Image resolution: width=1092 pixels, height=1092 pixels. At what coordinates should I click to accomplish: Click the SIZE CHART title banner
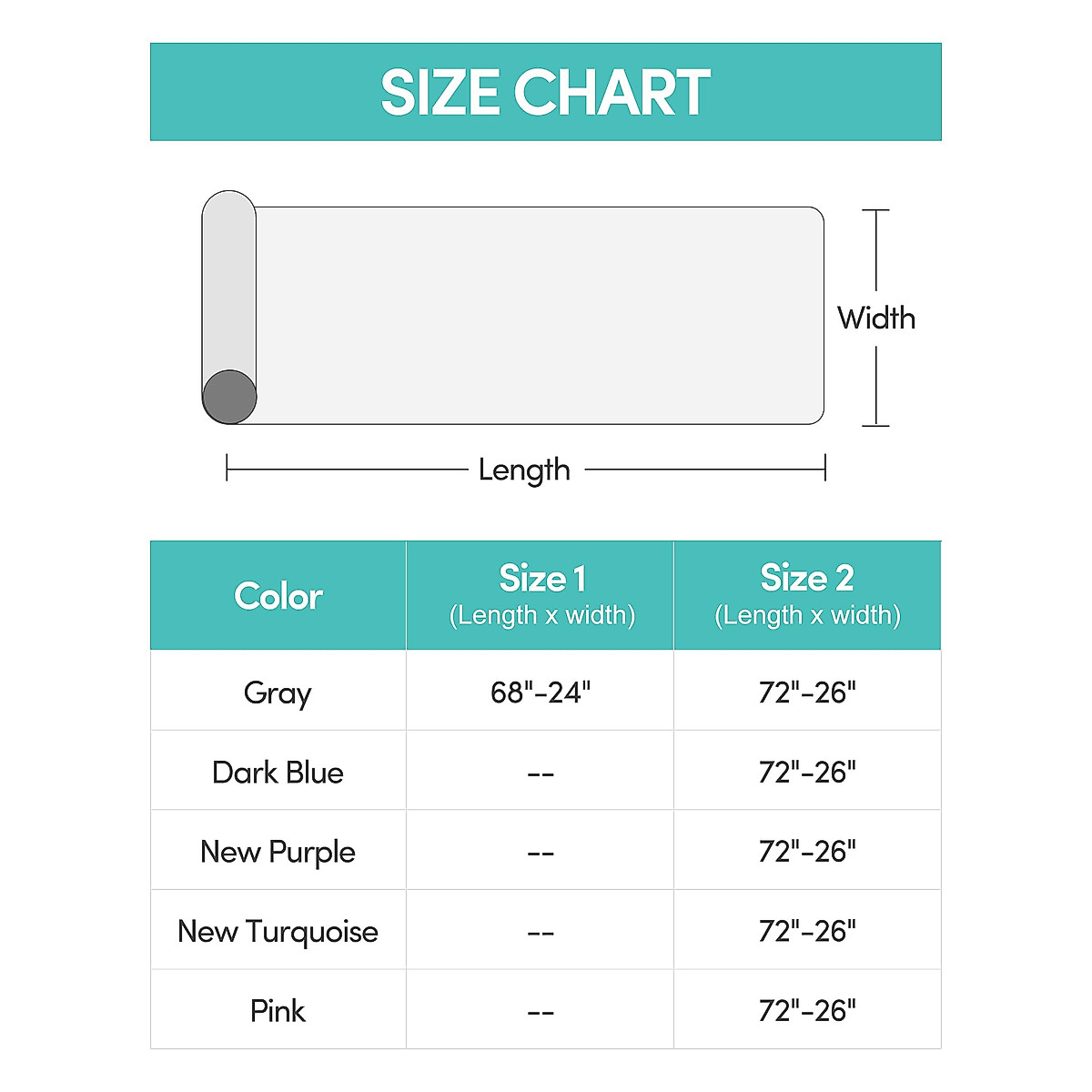pos(545,92)
